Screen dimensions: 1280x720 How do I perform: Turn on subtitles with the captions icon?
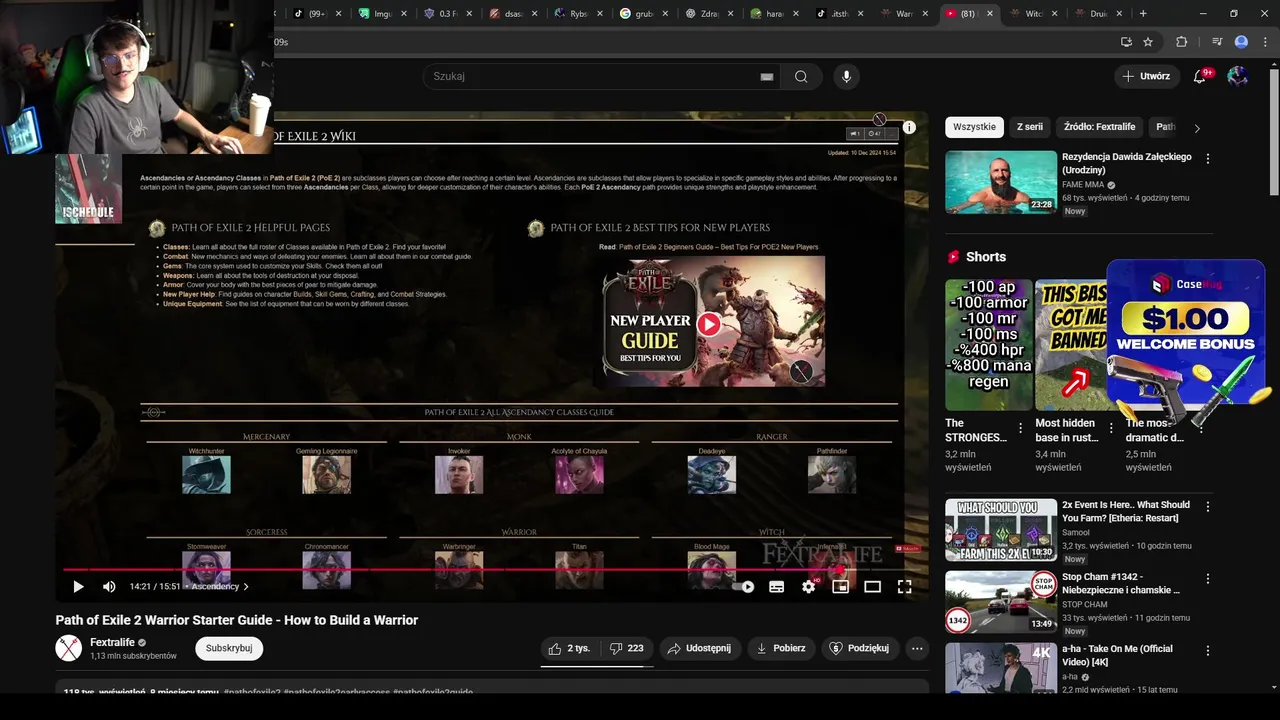pyautogui.click(x=776, y=587)
